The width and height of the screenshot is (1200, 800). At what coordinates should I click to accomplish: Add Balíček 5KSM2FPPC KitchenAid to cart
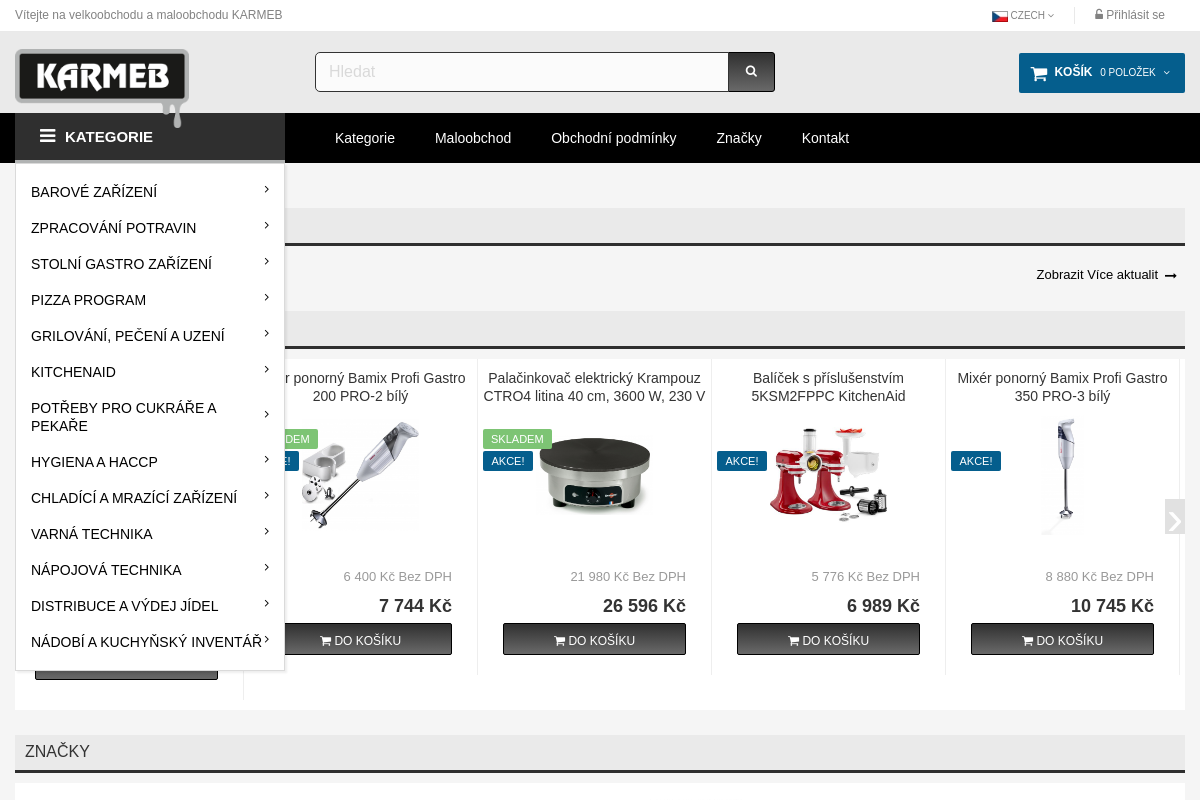828,639
